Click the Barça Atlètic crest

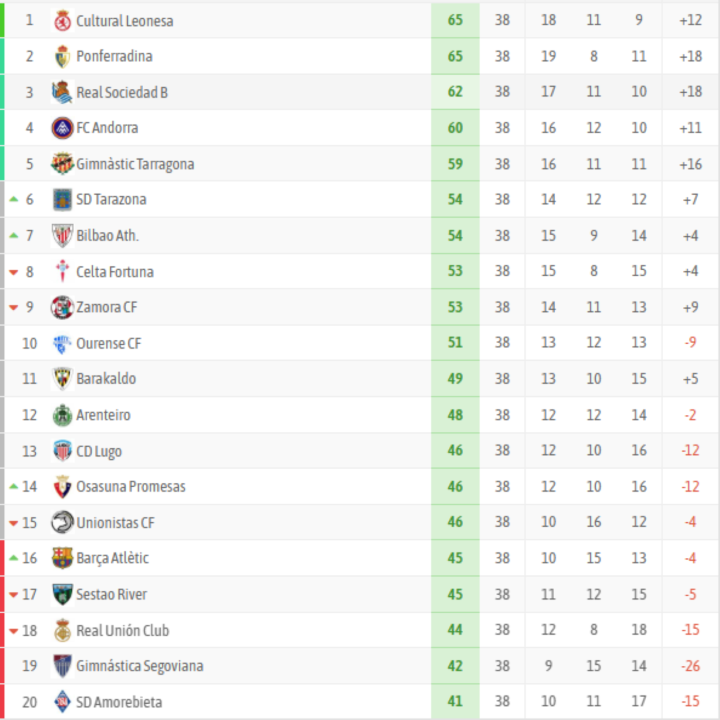click(x=62, y=558)
